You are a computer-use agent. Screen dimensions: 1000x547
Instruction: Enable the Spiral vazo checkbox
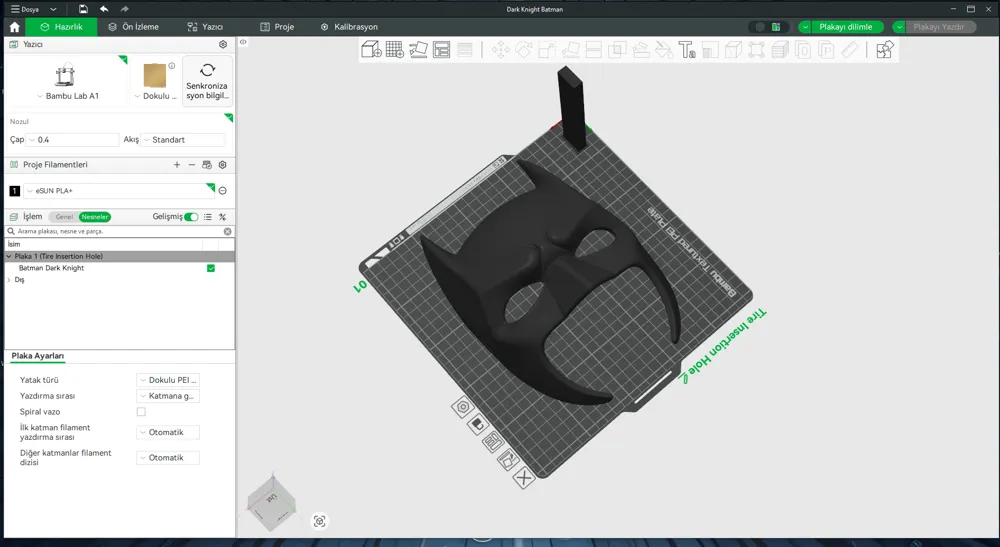141,412
